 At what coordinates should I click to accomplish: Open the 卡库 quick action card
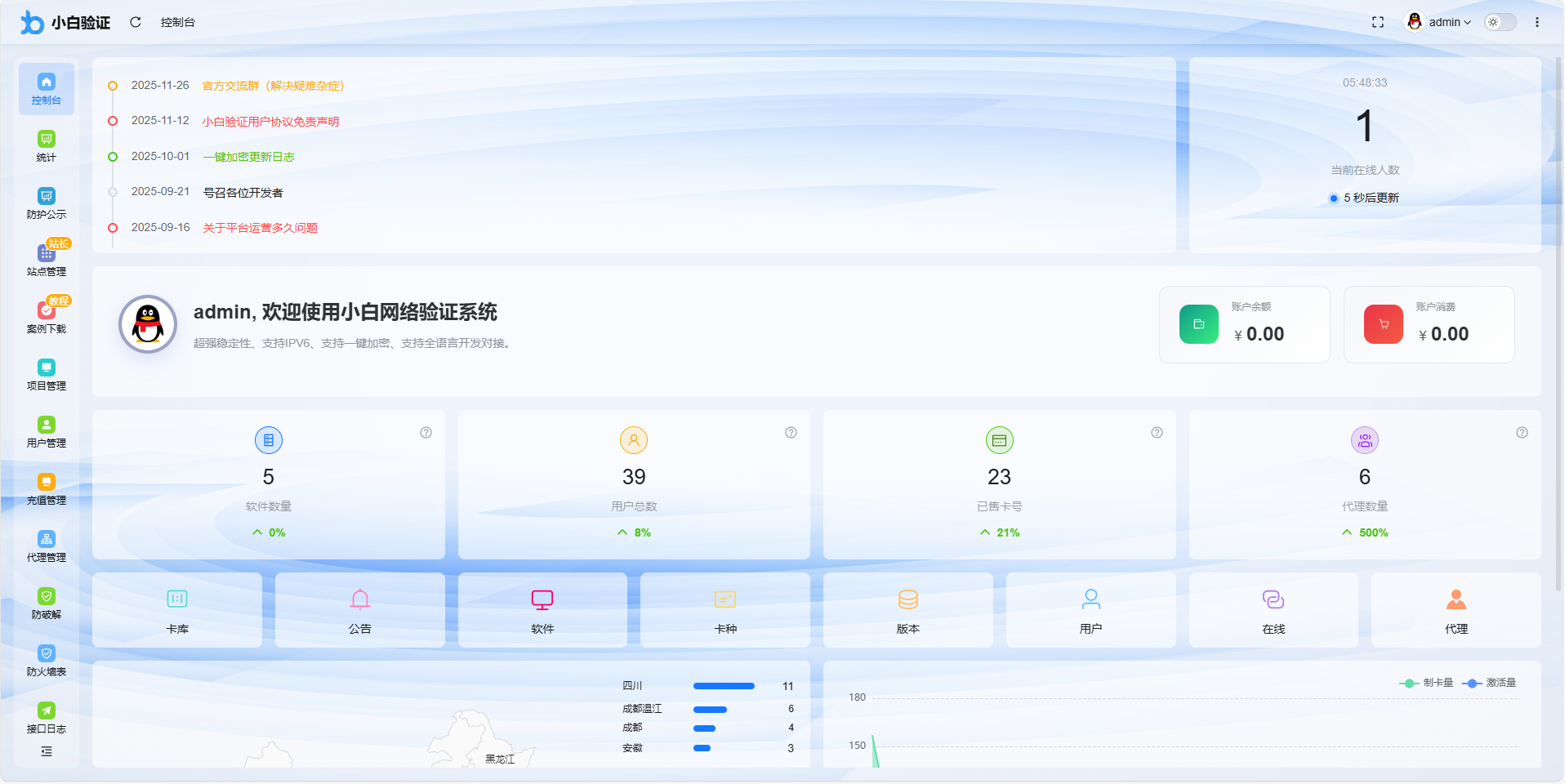pos(176,610)
